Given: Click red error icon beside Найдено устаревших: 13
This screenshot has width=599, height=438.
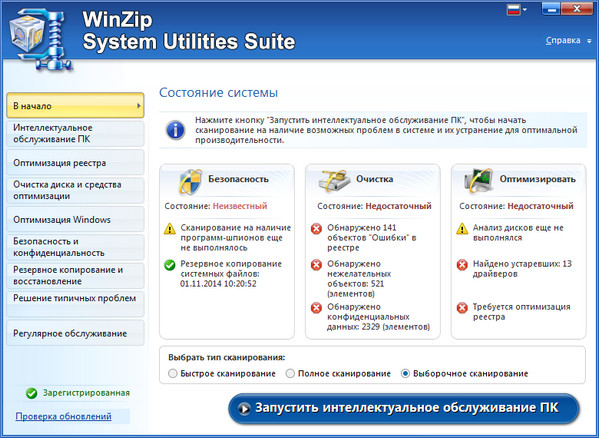Looking at the screenshot, I should click(x=462, y=265).
